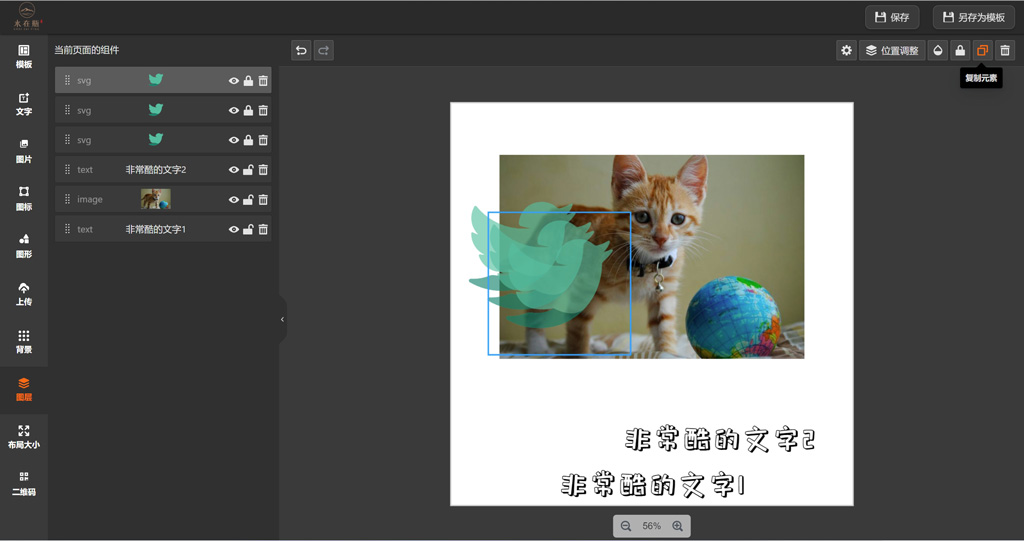Image resolution: width=1024 pixels, height=541 pixels.
Task: Select 非常酷的文字1 text on the canvas
Action: point(653,485)
